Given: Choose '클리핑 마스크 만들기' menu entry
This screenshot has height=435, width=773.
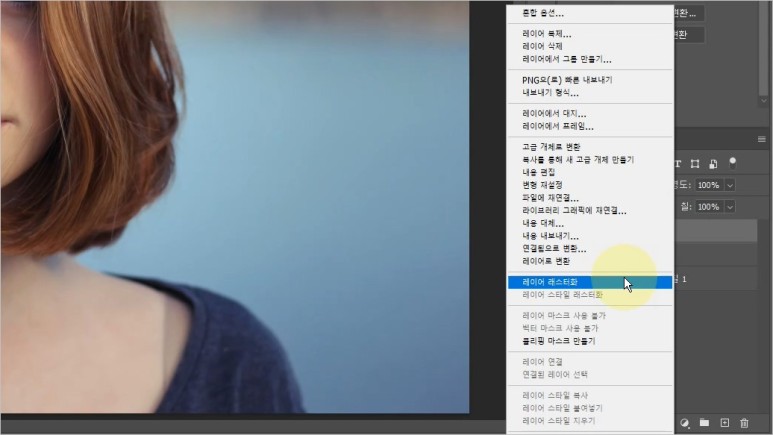Looking at the screenshot, I should (x=559, y=341).
